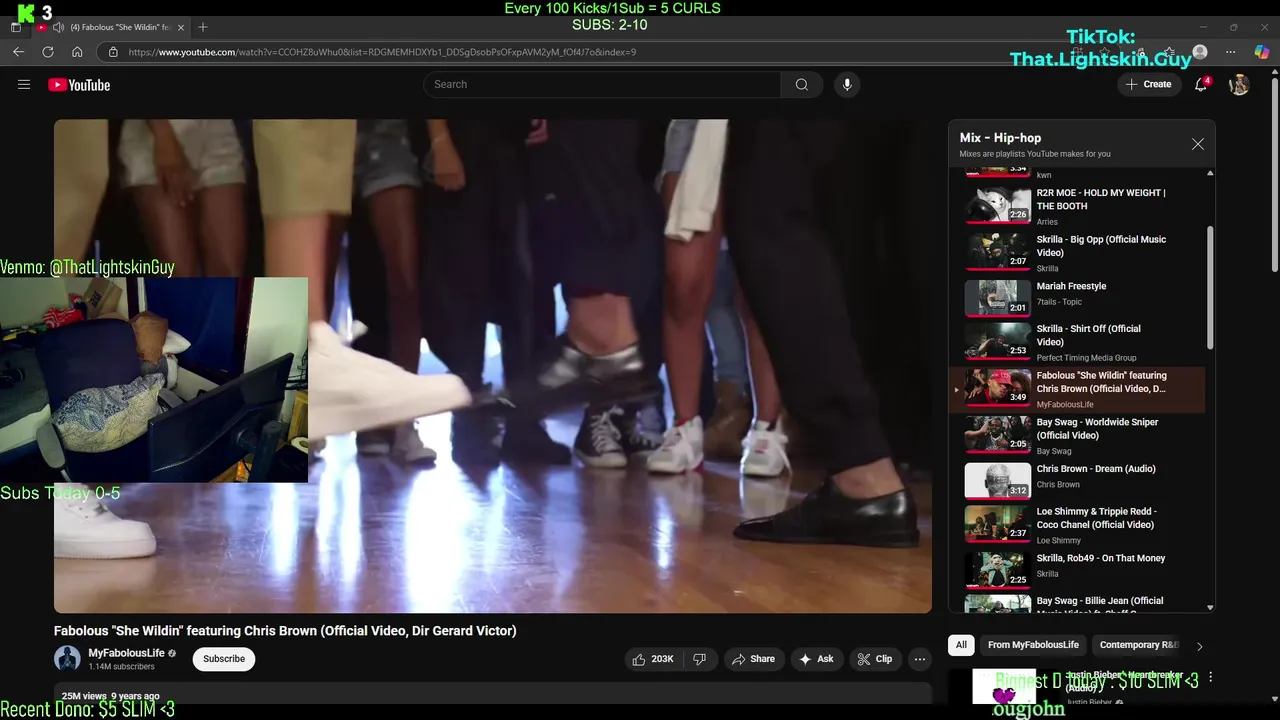Open the account avatar menu
The image size is (1280, 720).
pyautogui.click(x=1239, y=85)
